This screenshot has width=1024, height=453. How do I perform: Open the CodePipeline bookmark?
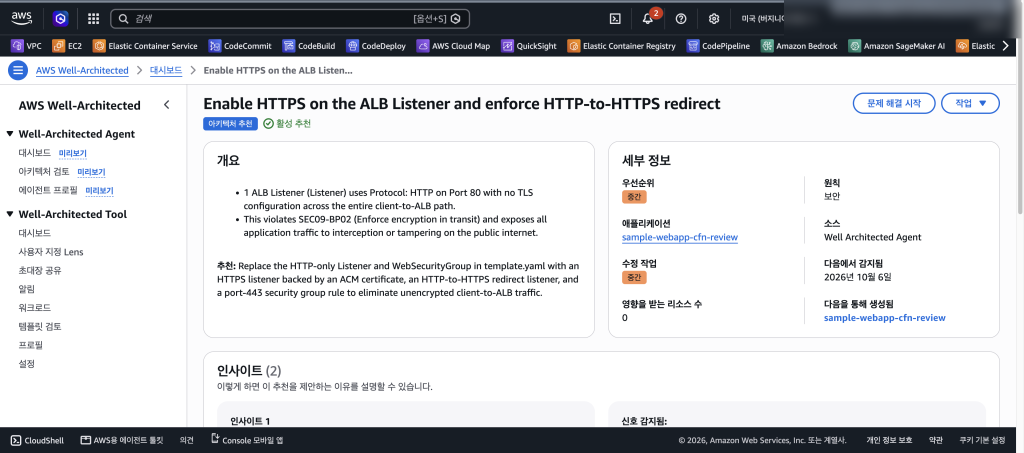[718, 46]
